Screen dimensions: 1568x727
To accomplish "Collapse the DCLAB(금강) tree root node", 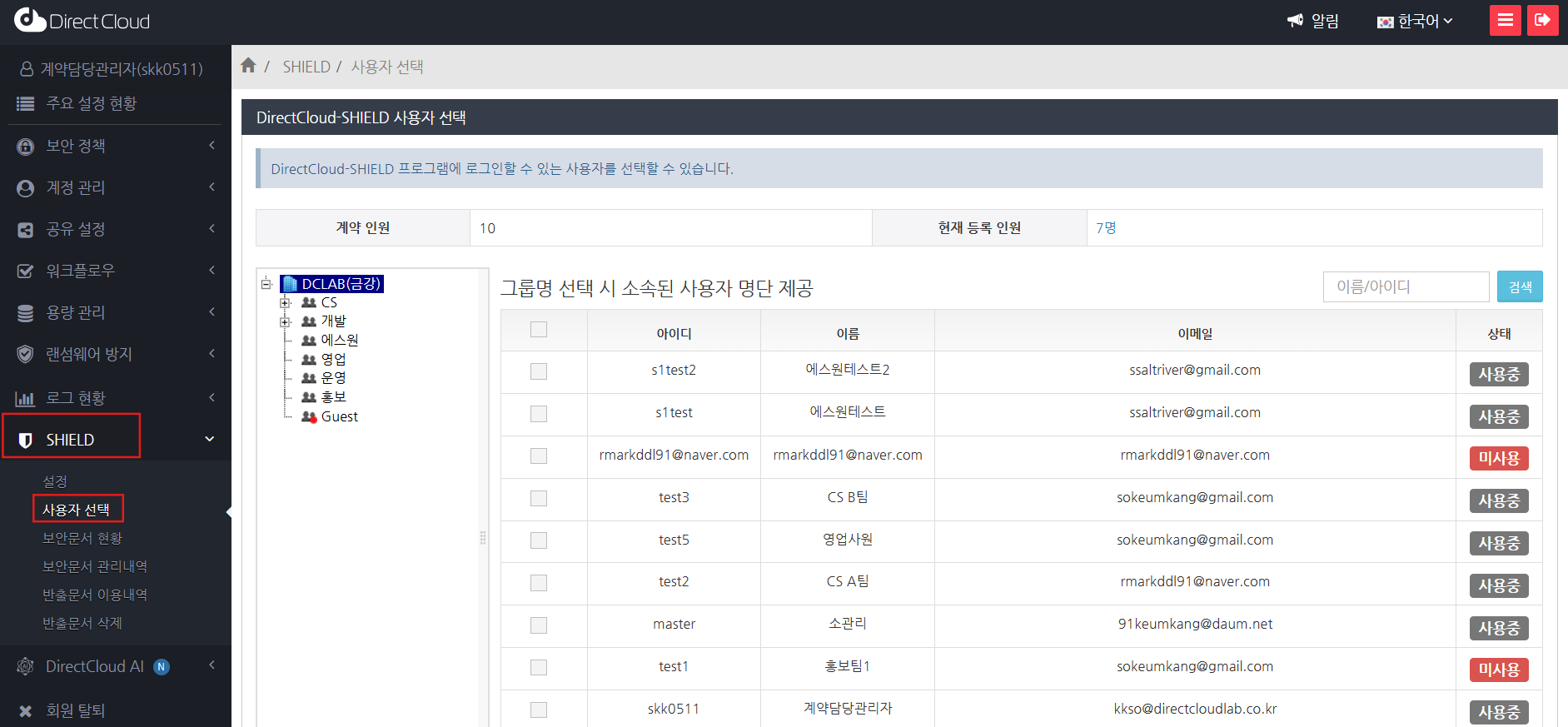I will pyautogui.click(x=266, y=284).
